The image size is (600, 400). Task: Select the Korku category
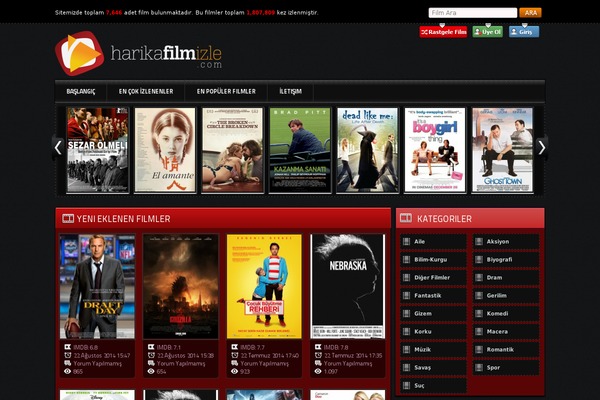tap(433, 331)
